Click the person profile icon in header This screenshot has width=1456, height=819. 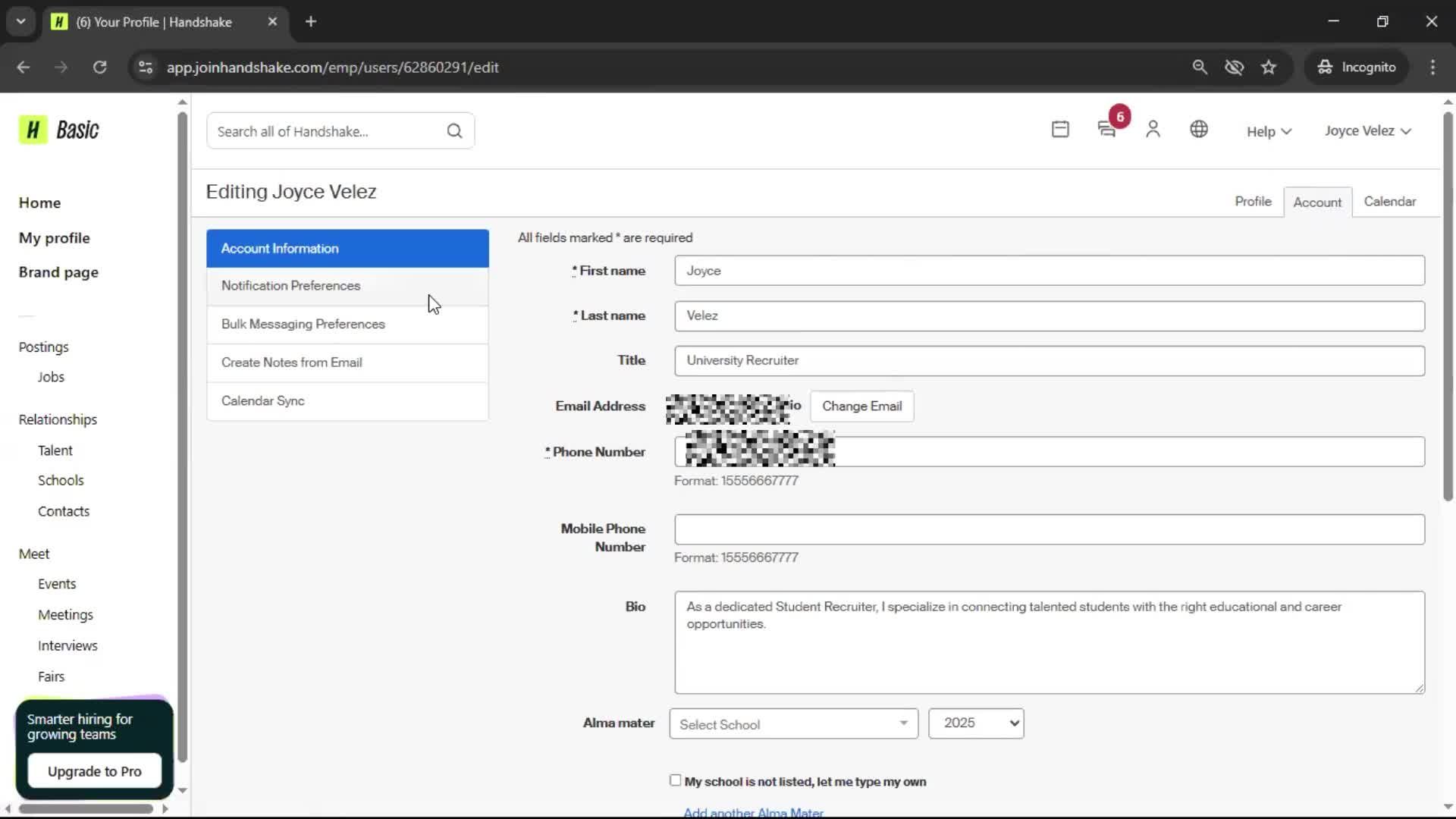[x=1153, y=130]
